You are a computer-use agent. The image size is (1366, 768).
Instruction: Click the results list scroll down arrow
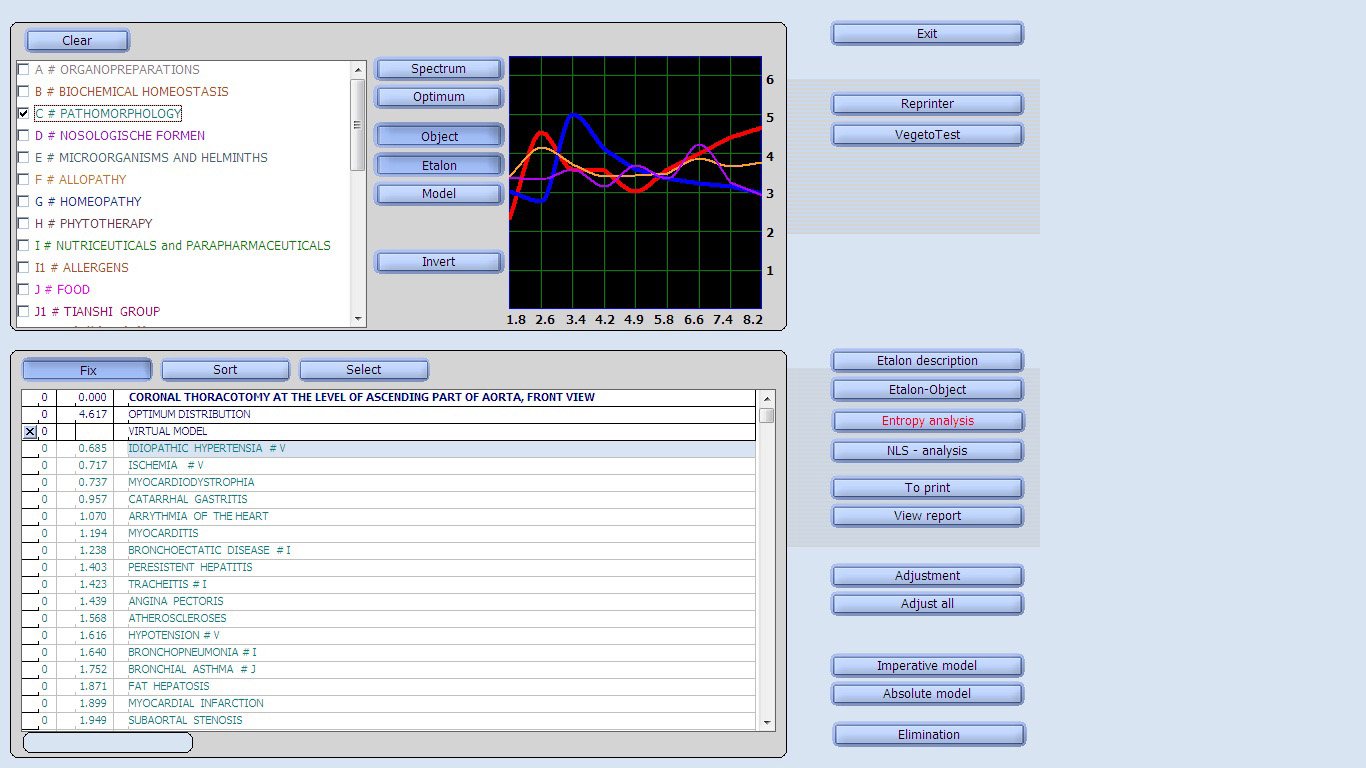click(767, 722)
